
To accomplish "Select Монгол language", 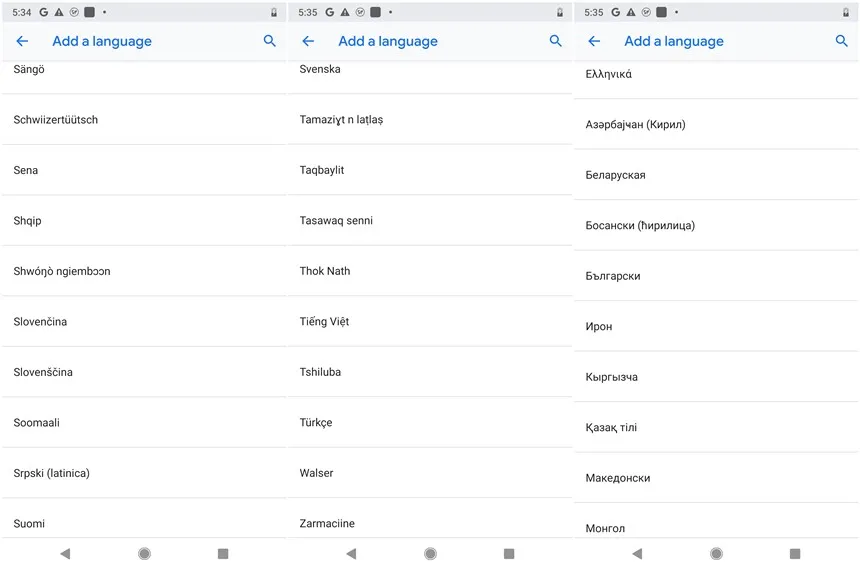I will [716, 521].
